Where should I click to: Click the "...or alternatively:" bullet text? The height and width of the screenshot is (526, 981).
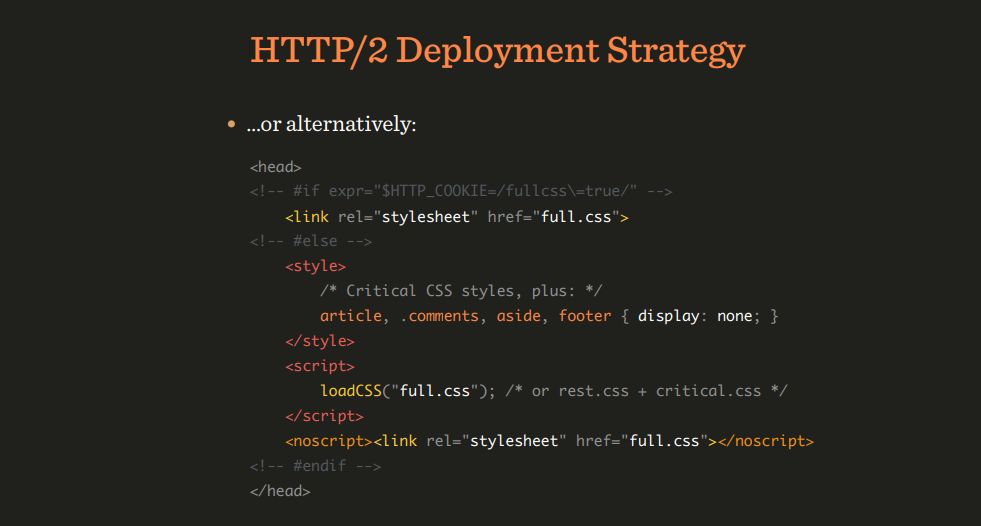coord(332,124)
